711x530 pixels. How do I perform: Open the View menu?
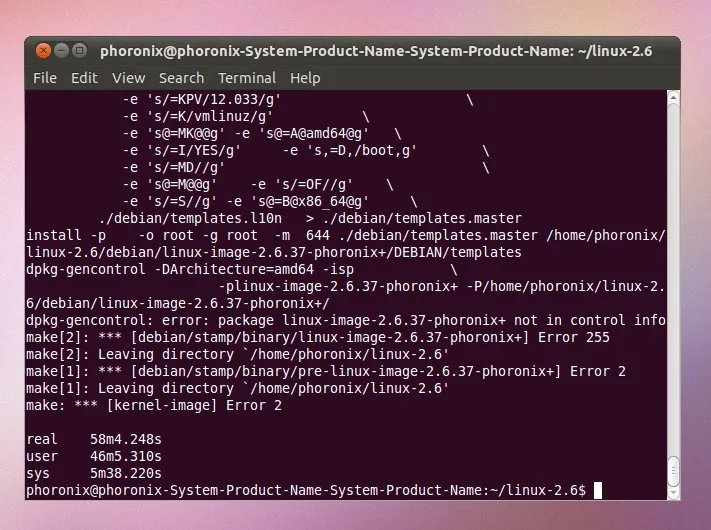[128, 78]
